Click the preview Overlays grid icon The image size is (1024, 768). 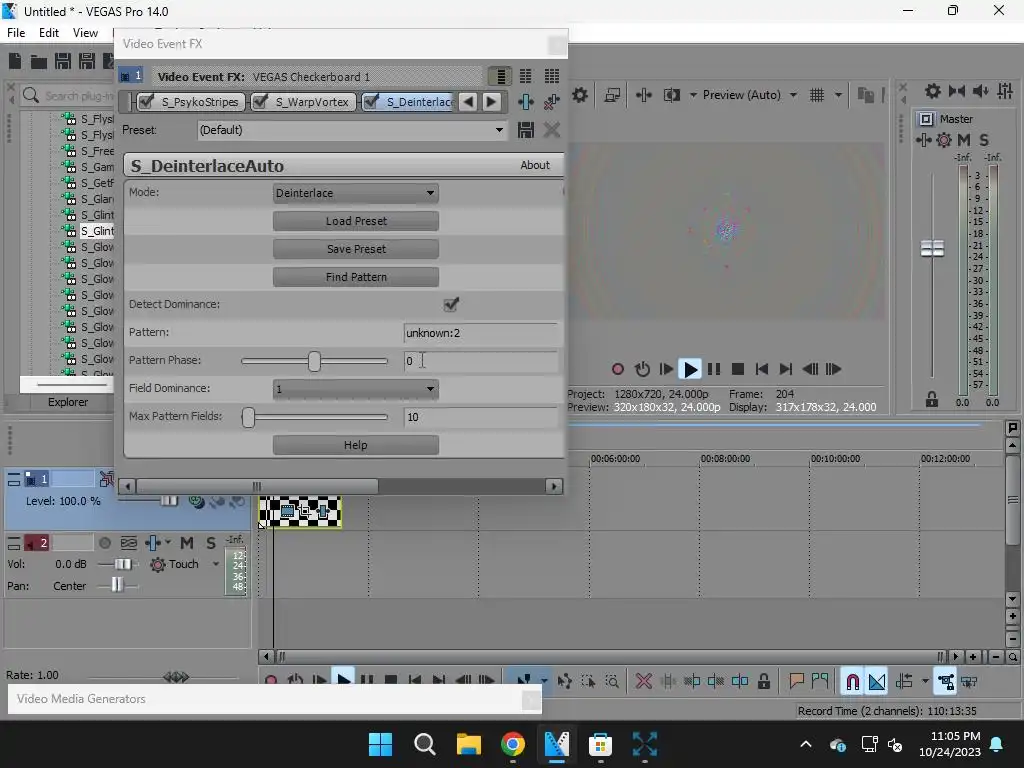pos(817,95)
